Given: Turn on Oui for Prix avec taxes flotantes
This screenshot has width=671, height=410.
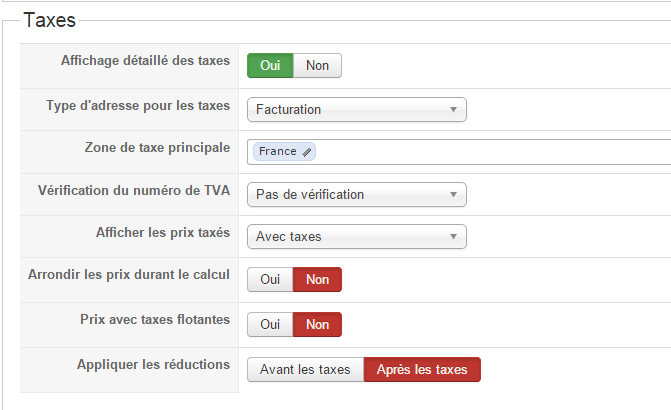Looking at the screenshot, I should coord(270,324).
